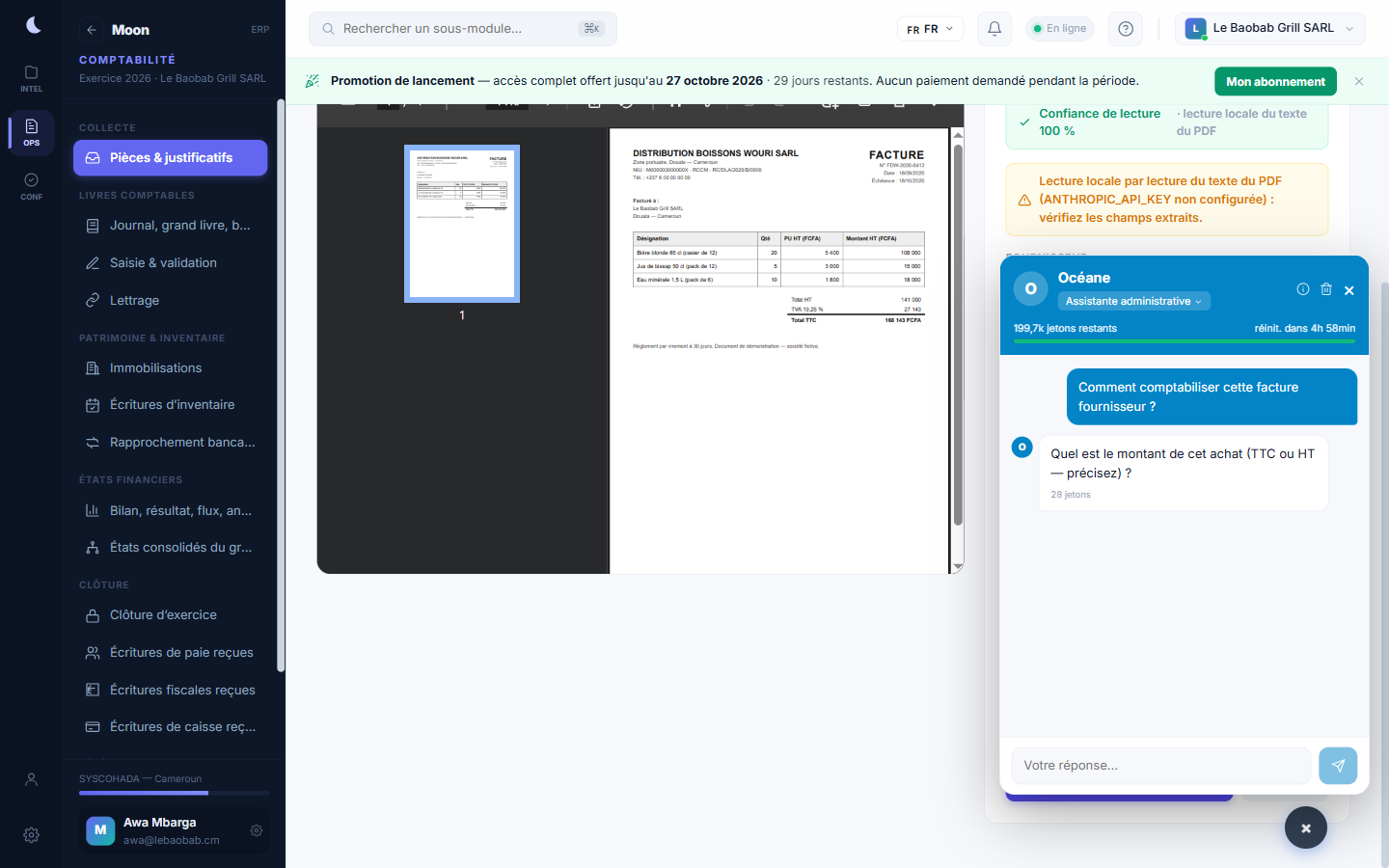Change the Assistante administrative role dropdown

click(x=1133, y=301)
